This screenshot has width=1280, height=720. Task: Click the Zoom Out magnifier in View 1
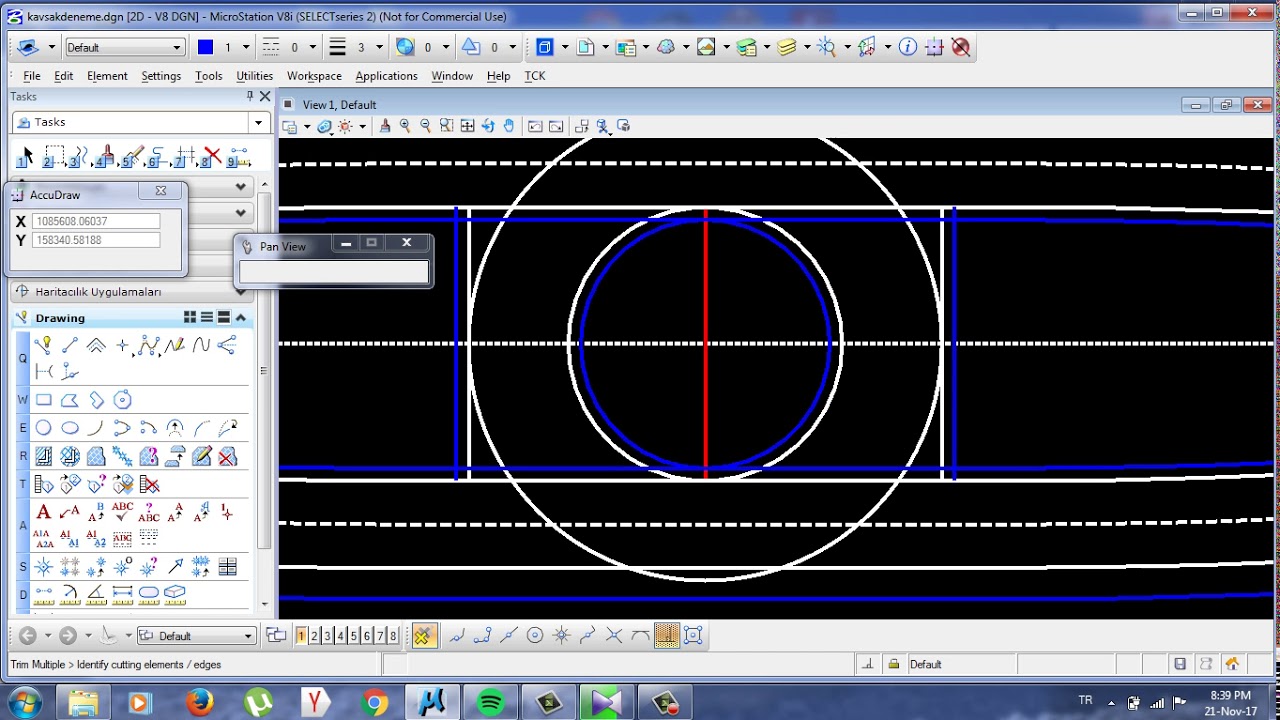426,126
